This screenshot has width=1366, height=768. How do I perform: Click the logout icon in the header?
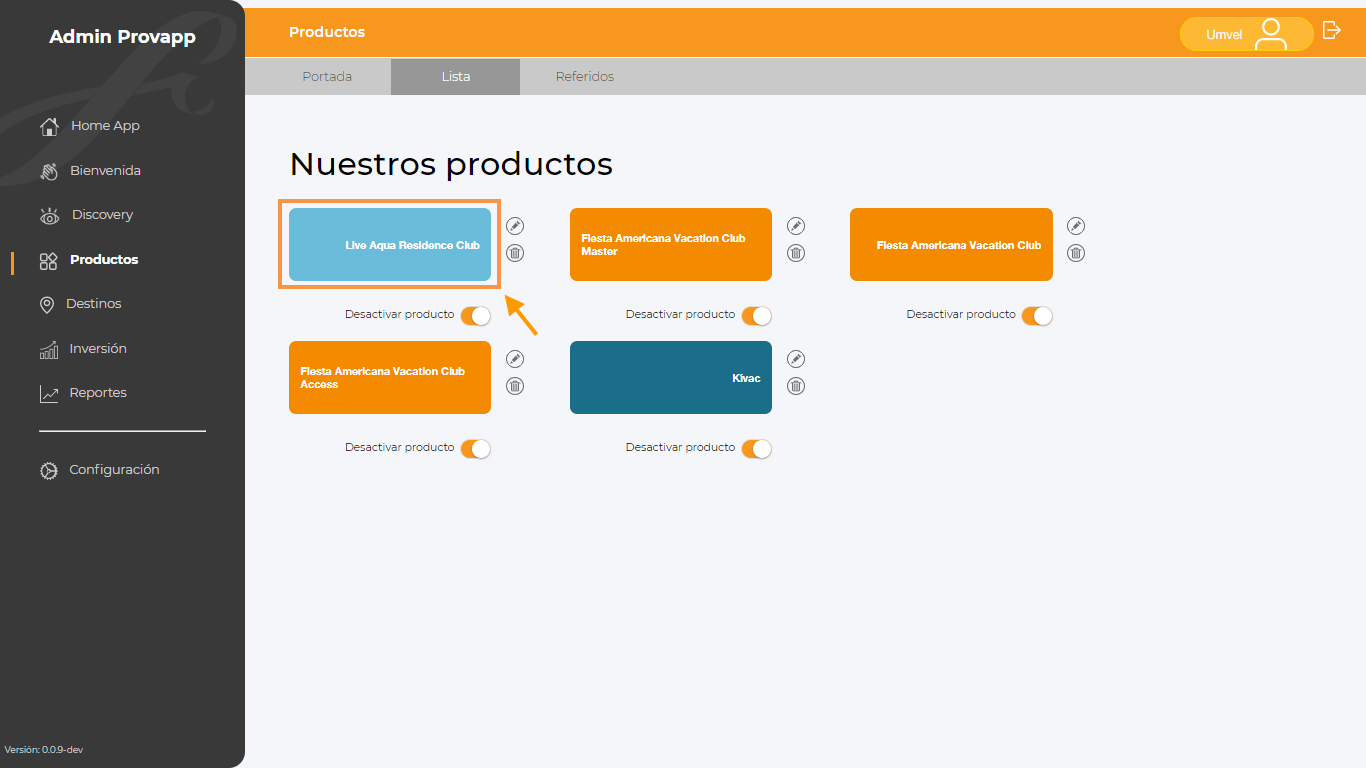pos(1331,30)
